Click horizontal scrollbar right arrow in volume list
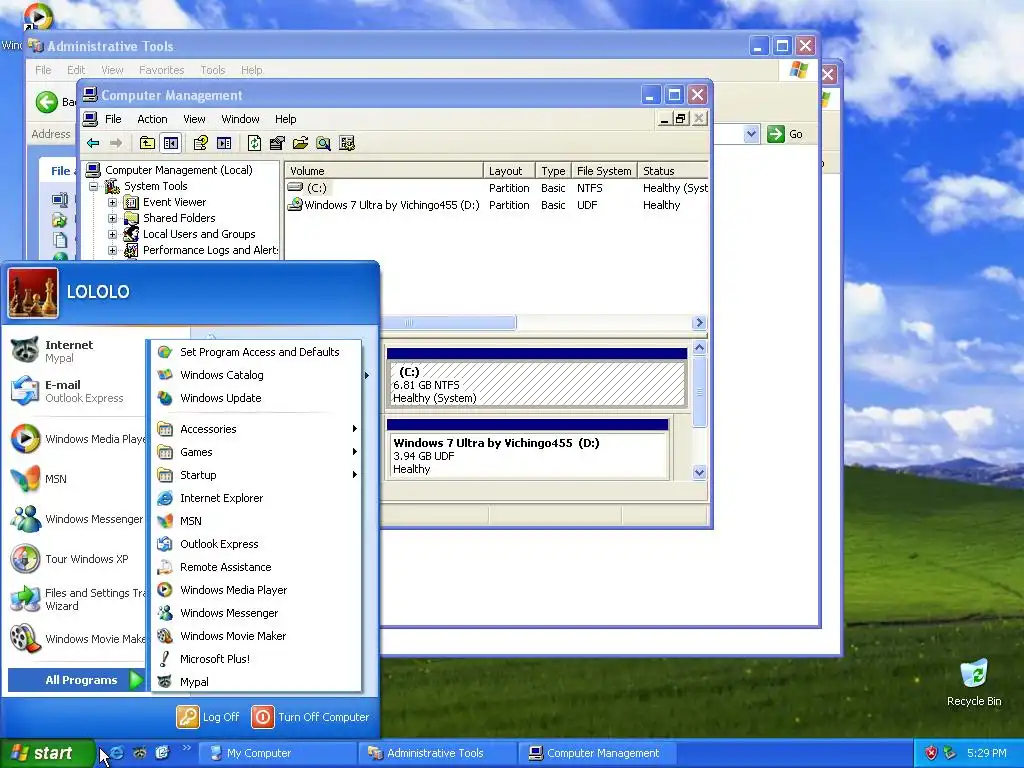 [x=699, y=323]
